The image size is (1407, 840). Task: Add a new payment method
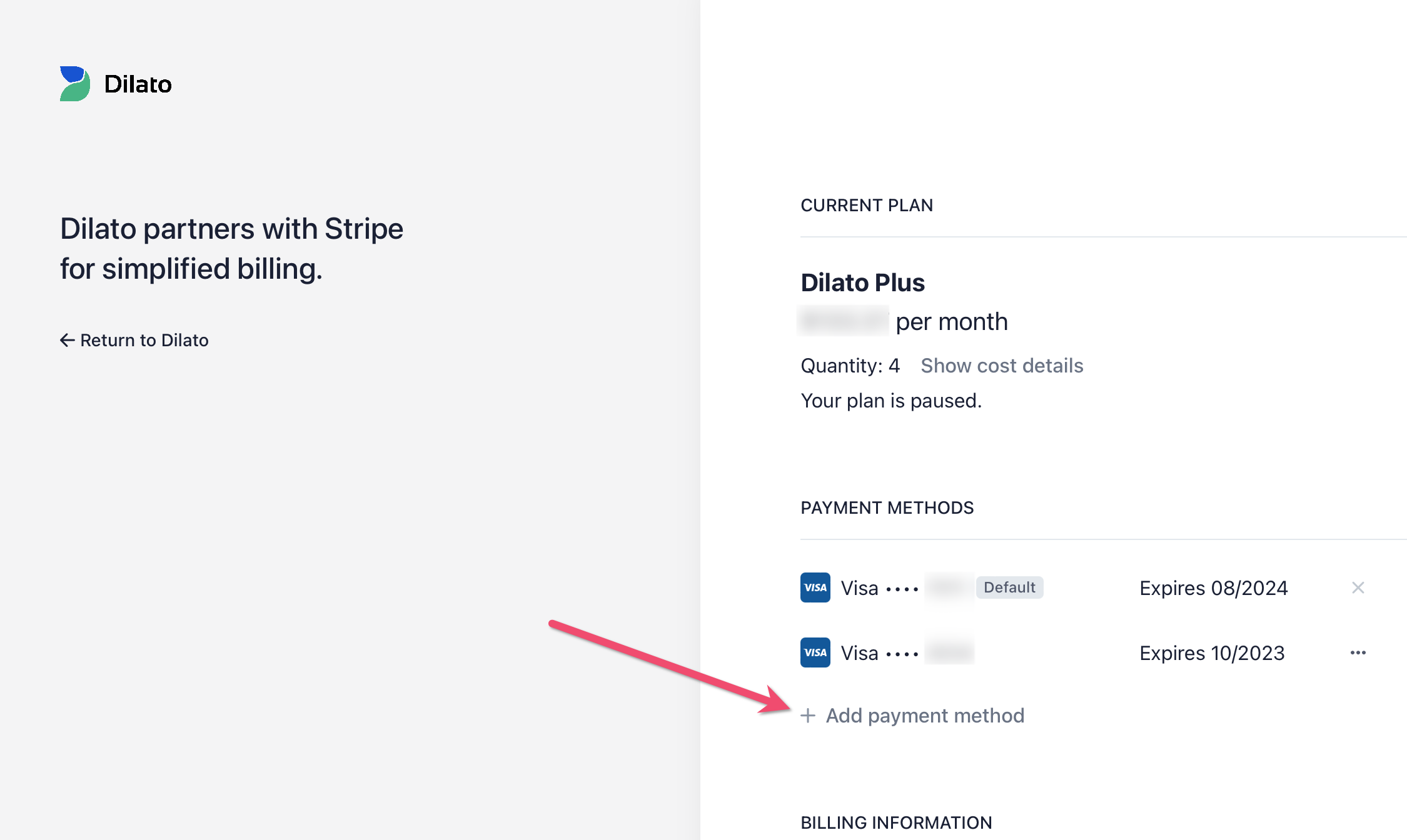[925, 716]
